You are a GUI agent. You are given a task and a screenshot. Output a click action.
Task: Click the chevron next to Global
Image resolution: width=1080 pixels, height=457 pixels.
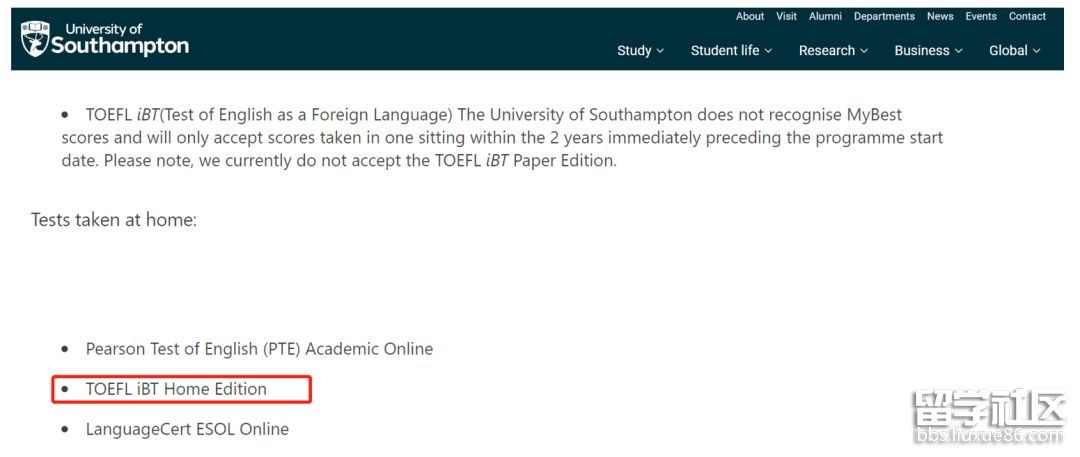coord(1036,51)
